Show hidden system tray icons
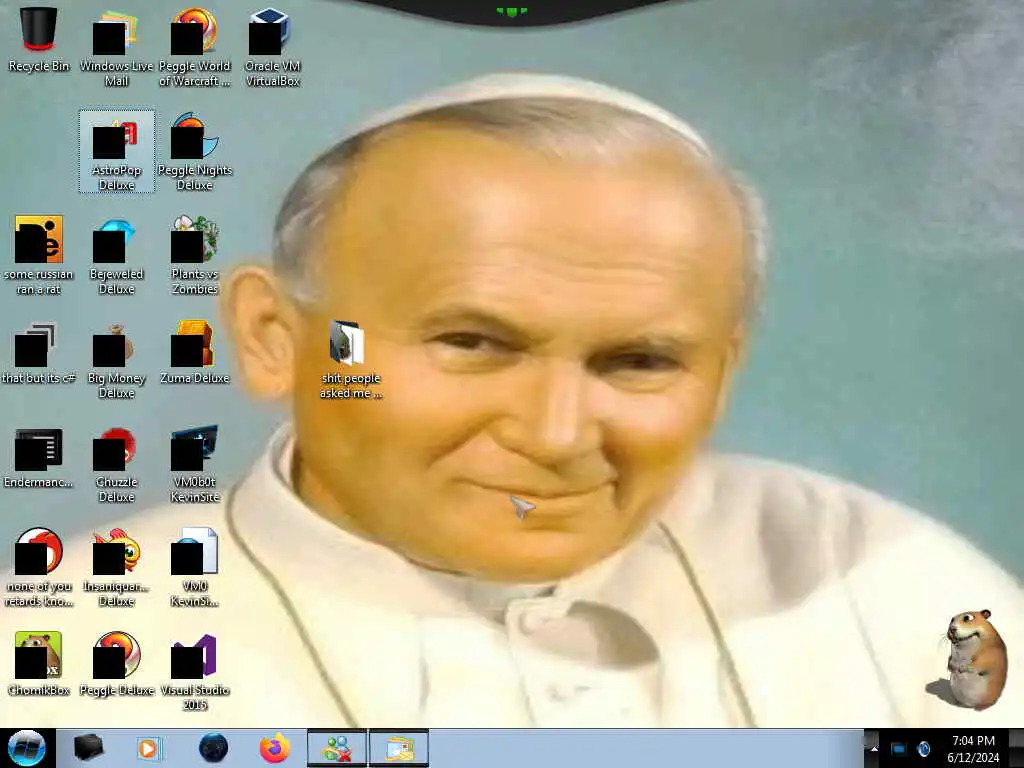Image resolution: width=1024 pixels, height=768 pixels. click(x=873, y=749)
